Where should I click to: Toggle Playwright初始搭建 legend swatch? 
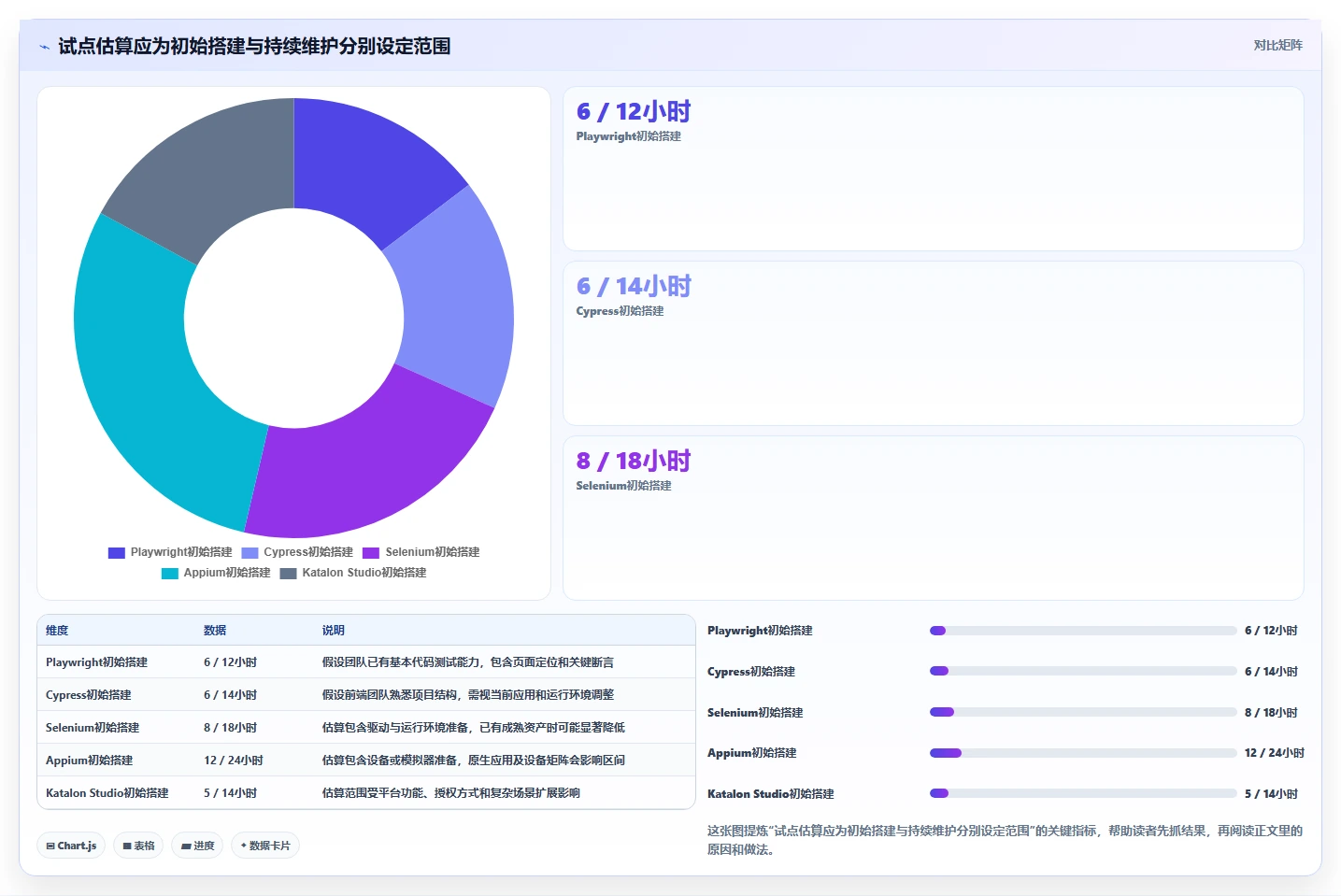click(117, 552)
